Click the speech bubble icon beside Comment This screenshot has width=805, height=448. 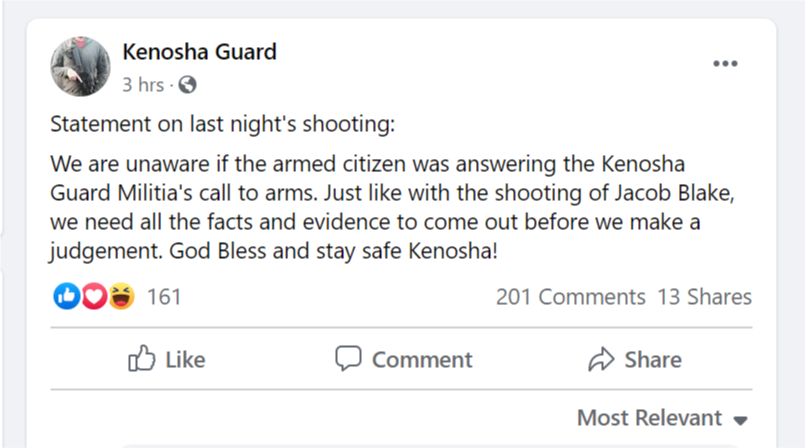tap(348, 359)
